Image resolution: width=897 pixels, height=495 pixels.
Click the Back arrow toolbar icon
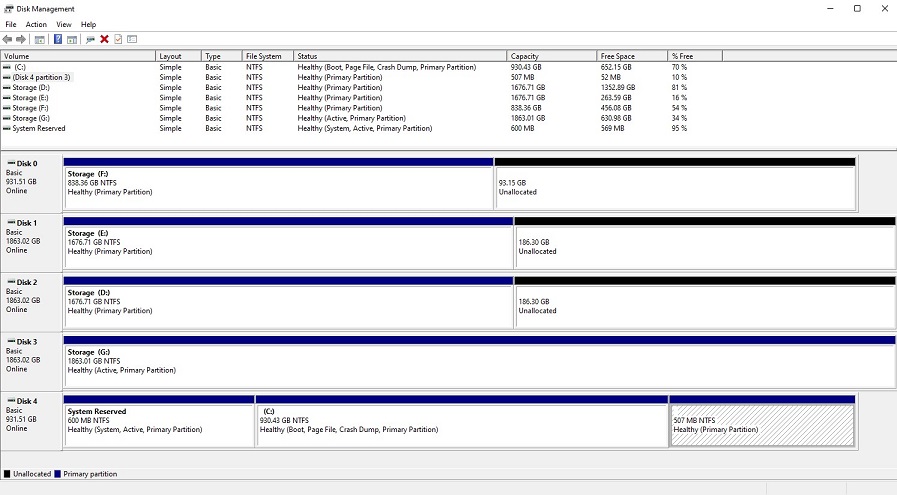pyautogui.click(x=8, y=39)
